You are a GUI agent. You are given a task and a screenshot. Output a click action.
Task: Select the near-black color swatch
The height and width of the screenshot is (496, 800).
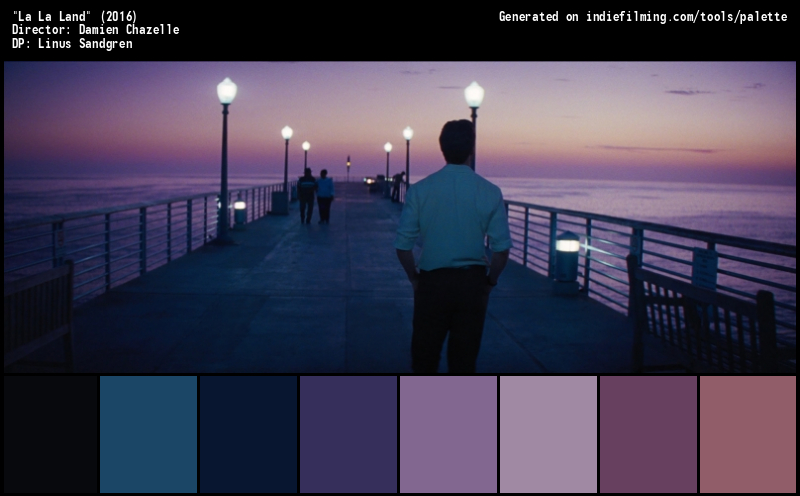pos(51,434)
